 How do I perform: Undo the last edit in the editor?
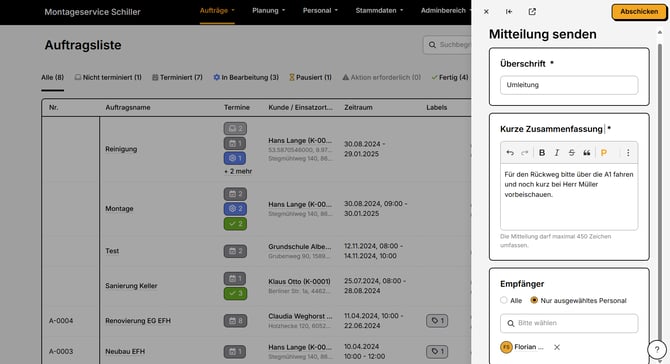point(510,153)
